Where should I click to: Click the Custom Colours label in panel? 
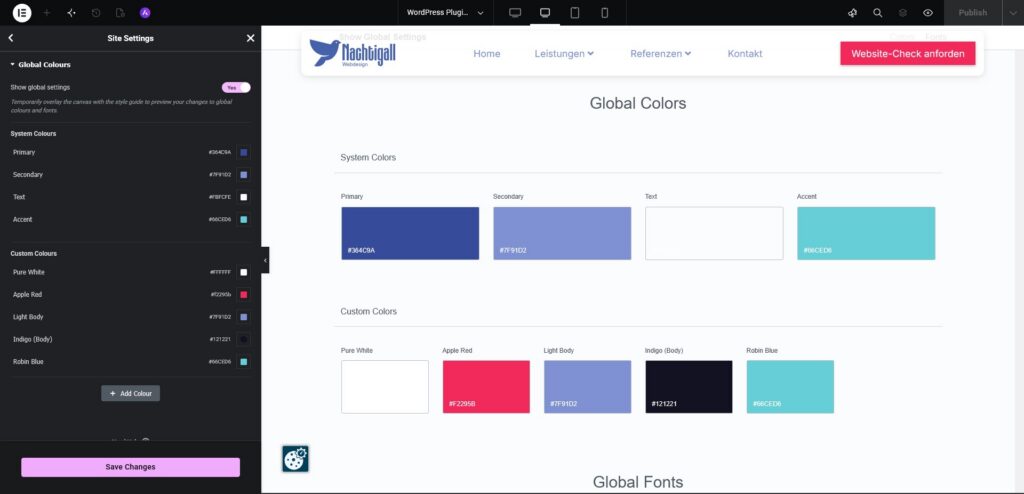(33, 254)
